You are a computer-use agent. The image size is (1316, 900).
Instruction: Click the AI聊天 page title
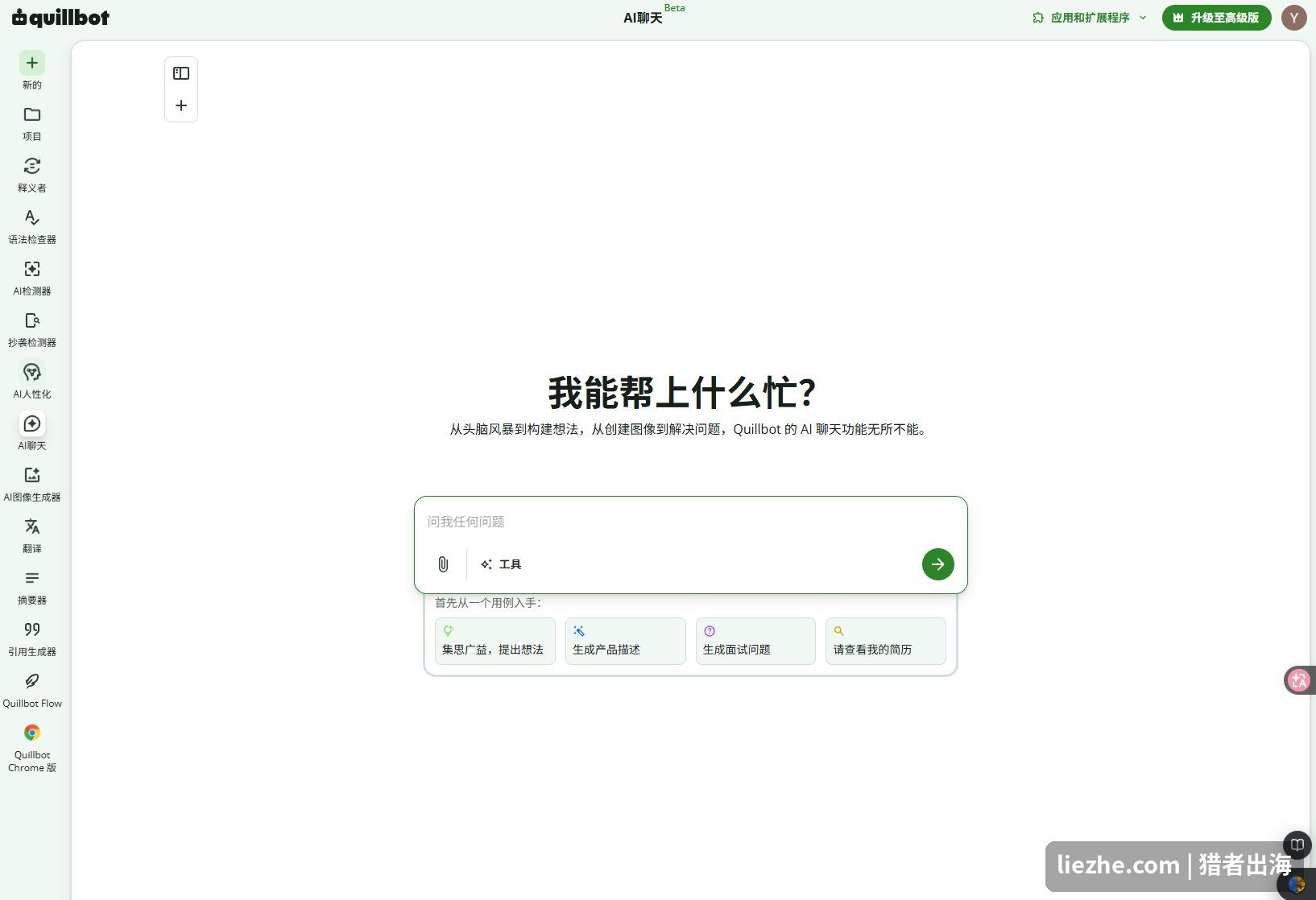[643, 18]
